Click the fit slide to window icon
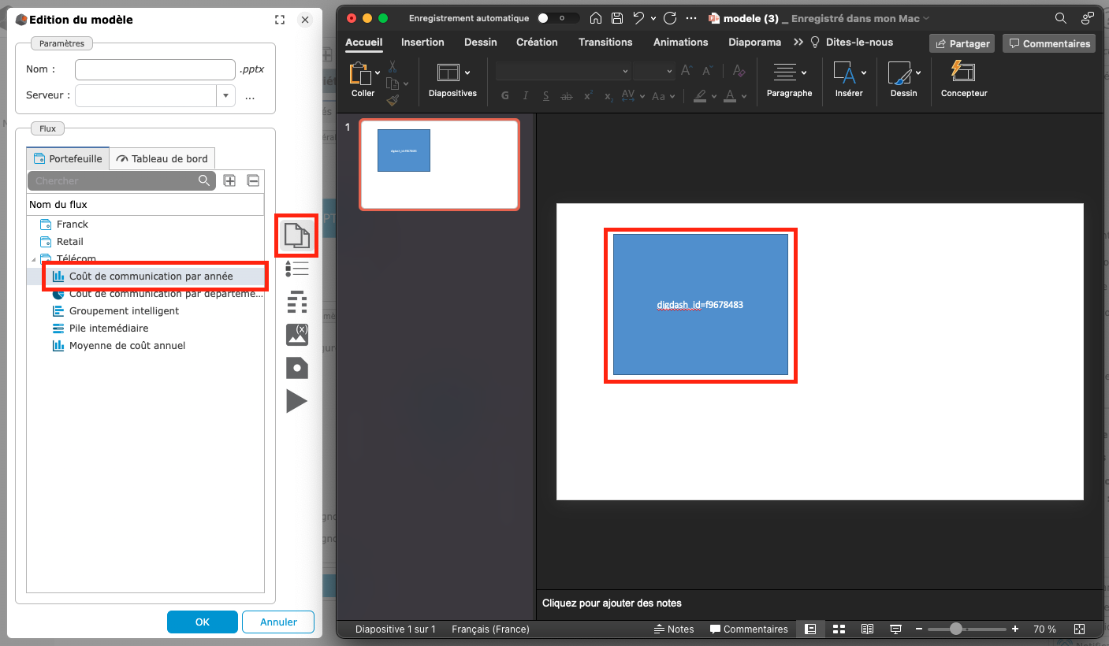1109x646 pixels. coord(1079,629)
